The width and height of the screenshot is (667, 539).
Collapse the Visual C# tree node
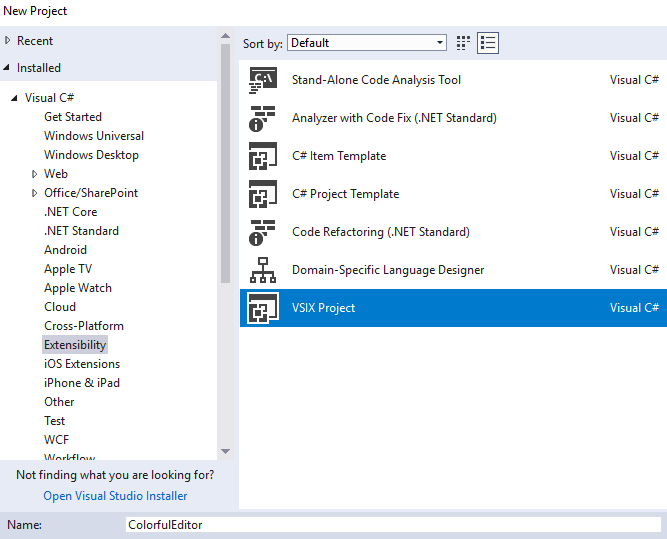tap(14, 98)
